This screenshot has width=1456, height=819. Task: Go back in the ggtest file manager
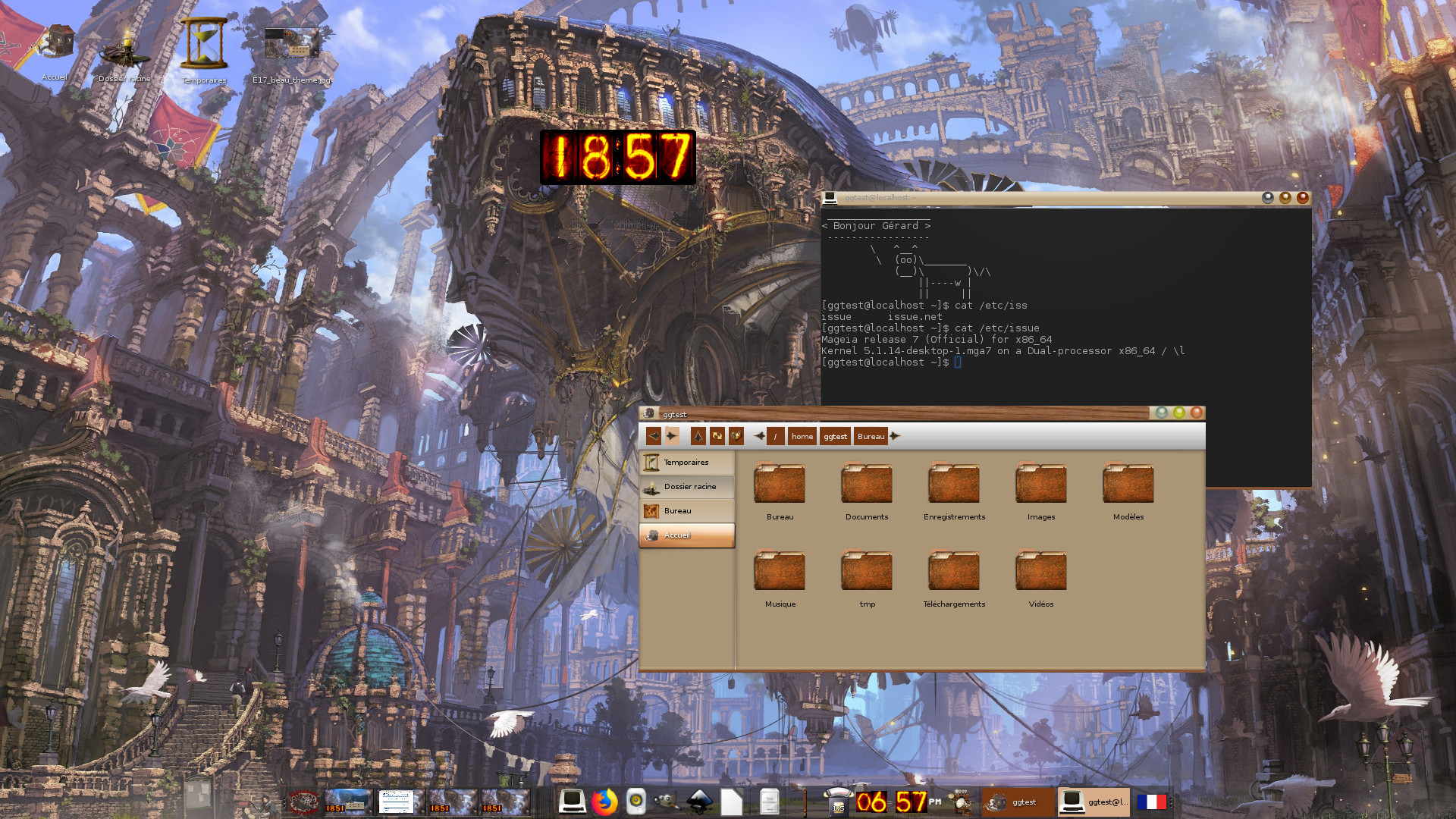click(x=653, y=436)
